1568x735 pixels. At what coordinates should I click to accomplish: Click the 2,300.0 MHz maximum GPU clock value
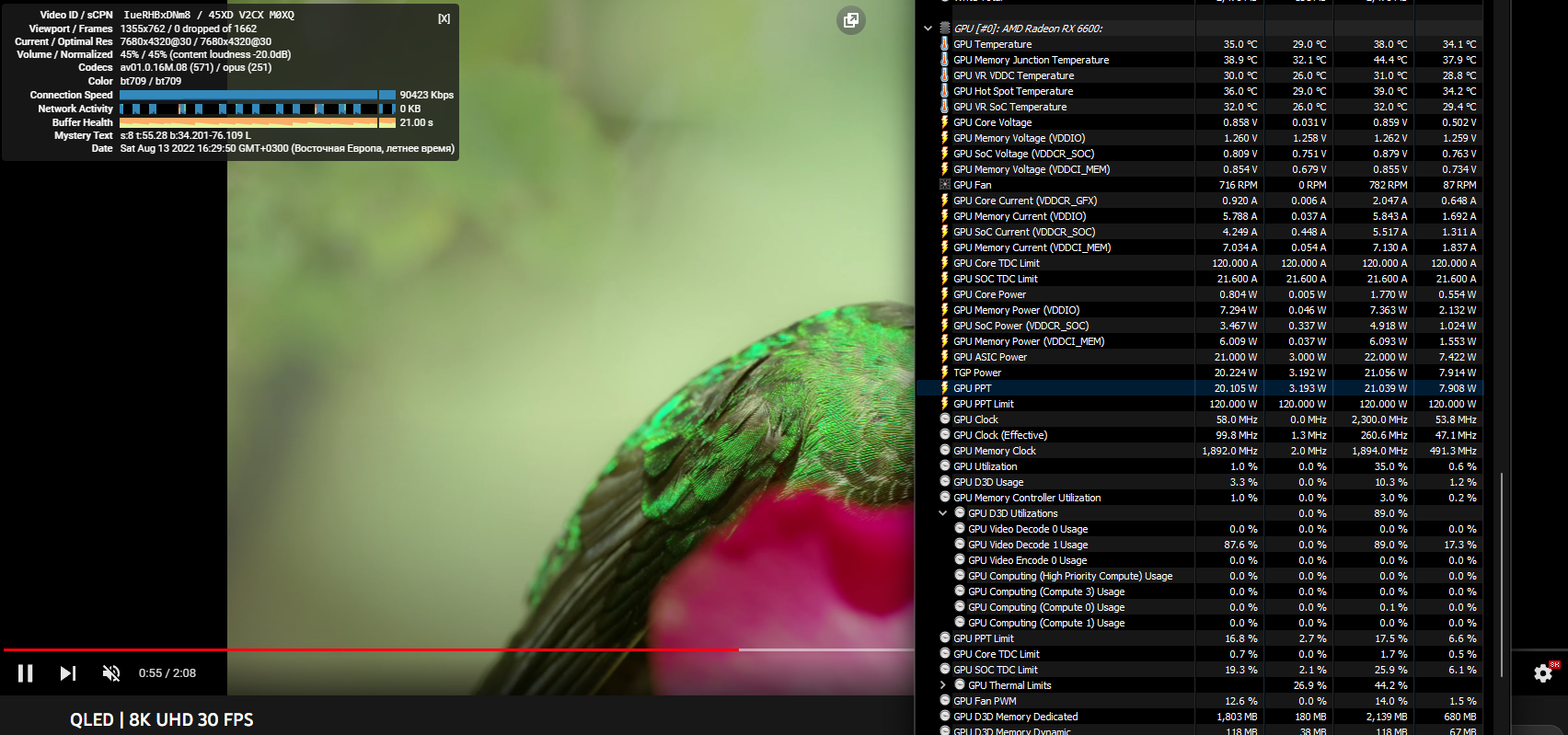point(1379,419)
